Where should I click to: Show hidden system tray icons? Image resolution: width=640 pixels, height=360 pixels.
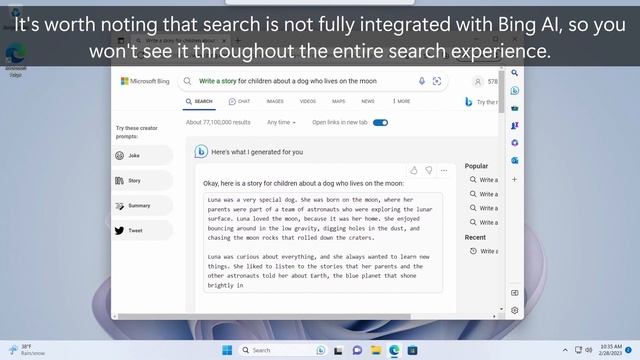(x=565, y=350)
